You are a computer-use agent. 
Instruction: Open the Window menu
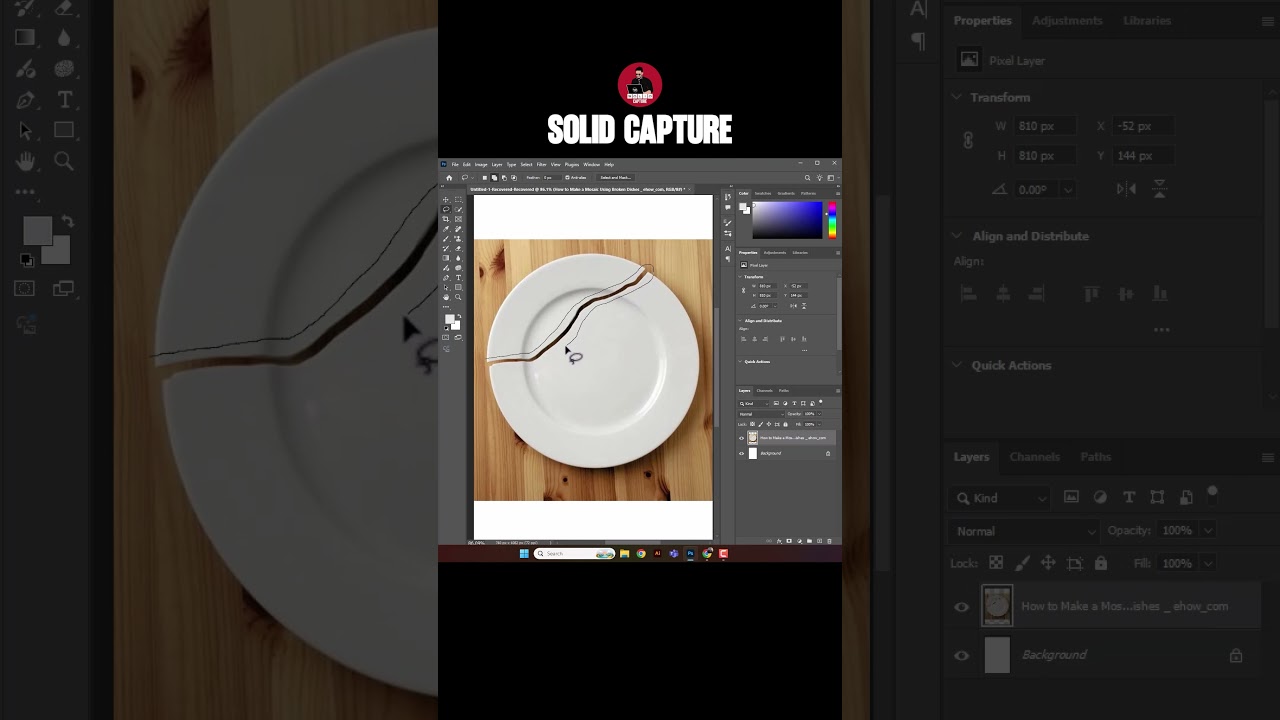click(x=592, y=165)
